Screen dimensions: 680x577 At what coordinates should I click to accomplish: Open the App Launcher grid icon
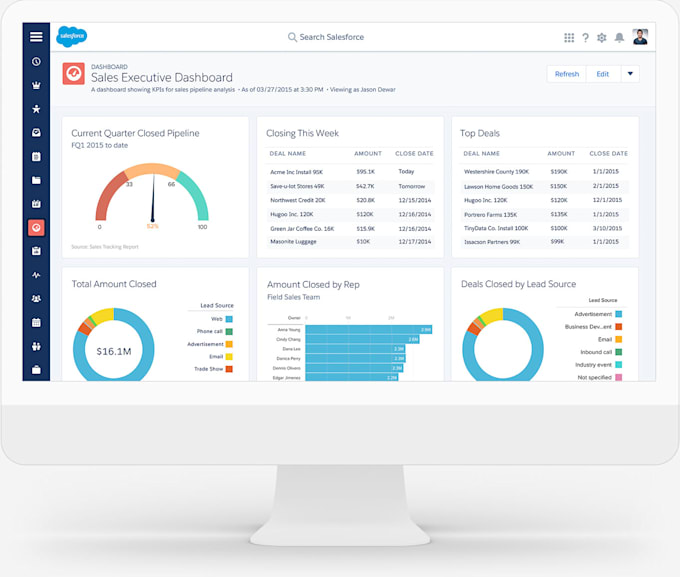click(x=569, y=38)
